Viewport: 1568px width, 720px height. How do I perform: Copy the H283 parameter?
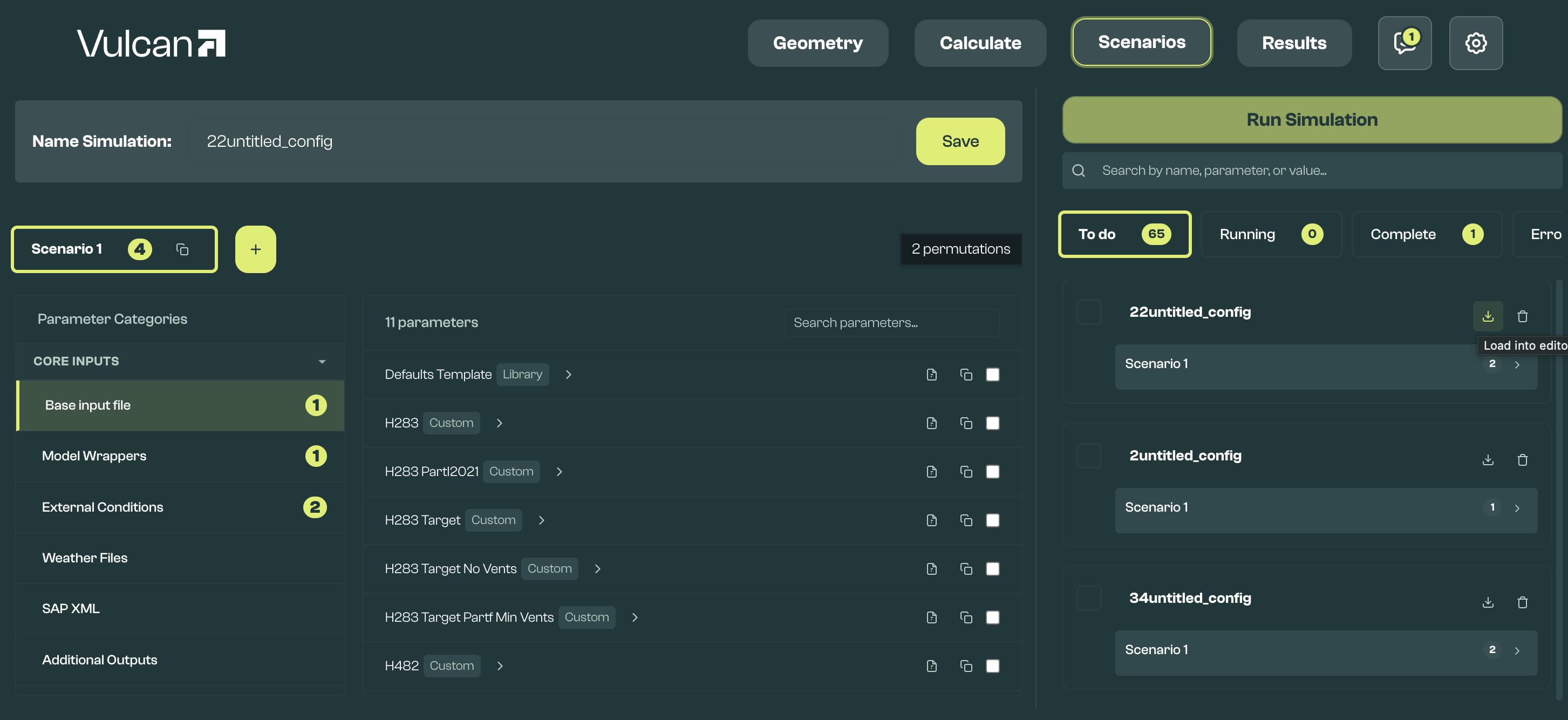click(966, 423)
